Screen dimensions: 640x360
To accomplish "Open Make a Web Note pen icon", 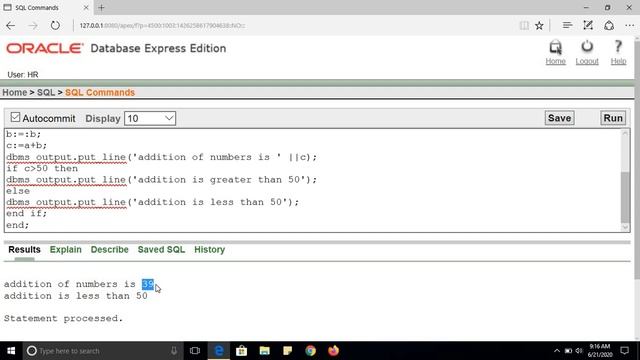I will tap(588, 25).
